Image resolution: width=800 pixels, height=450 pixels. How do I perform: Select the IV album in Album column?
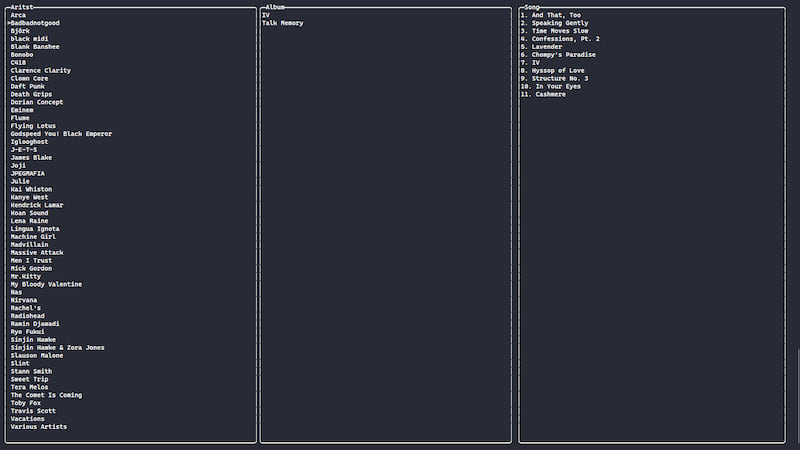click(x=266, y=15)
